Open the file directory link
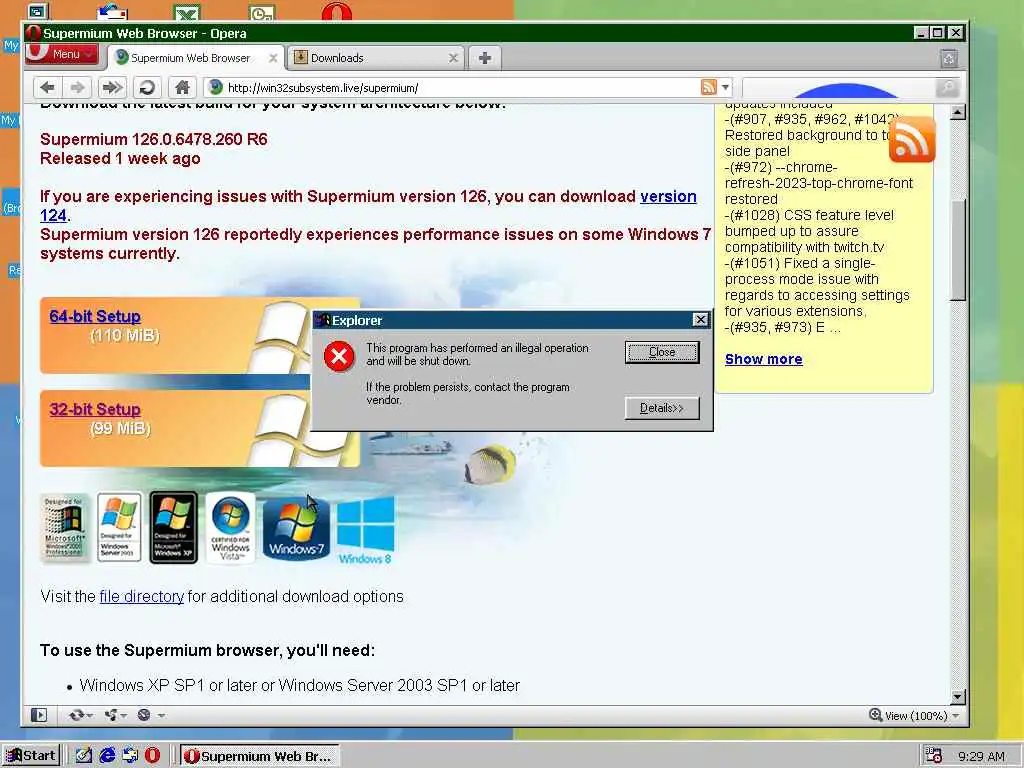The image size is (1024, 768). [142, 596]
